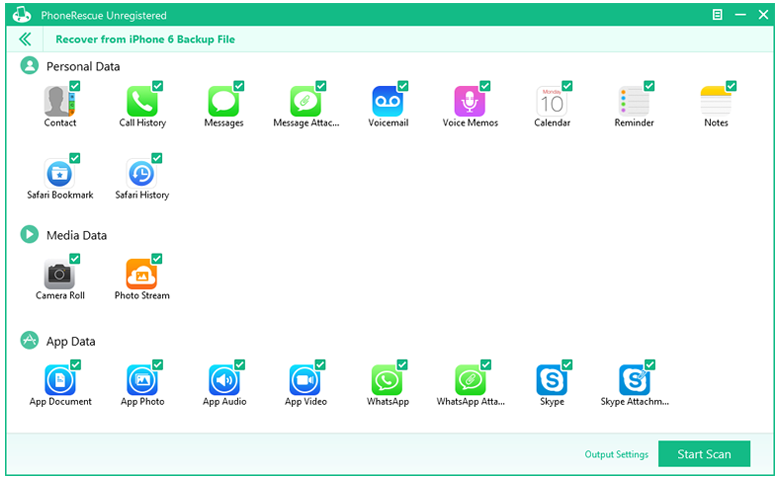Select the Call History icon
Image resolution: width=780 pixels, height=479 pixels.
[142, 102]
